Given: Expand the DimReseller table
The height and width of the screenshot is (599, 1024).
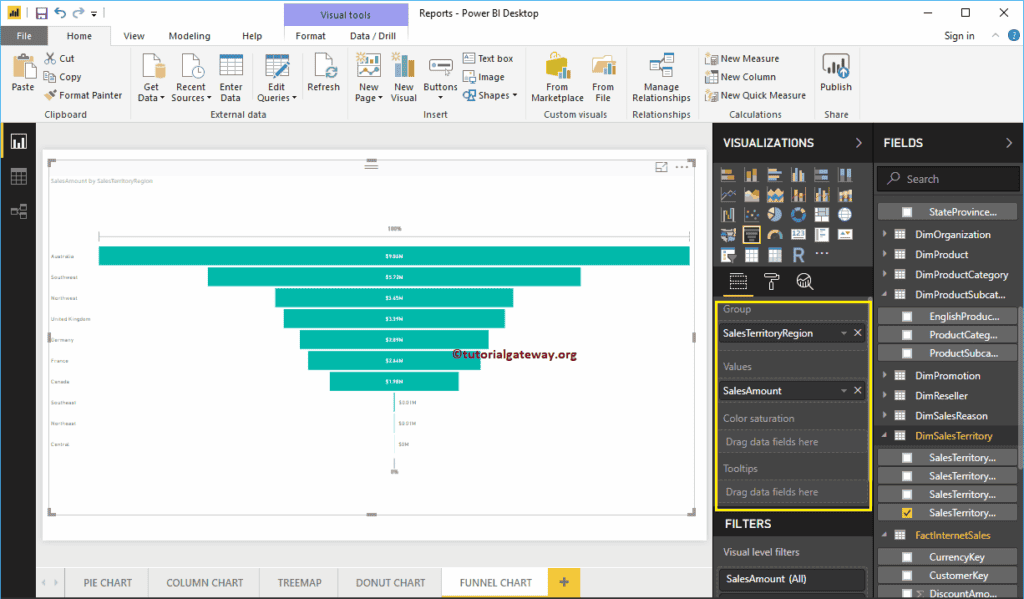Looking at the screenshot, I should [x=884, y=395].
